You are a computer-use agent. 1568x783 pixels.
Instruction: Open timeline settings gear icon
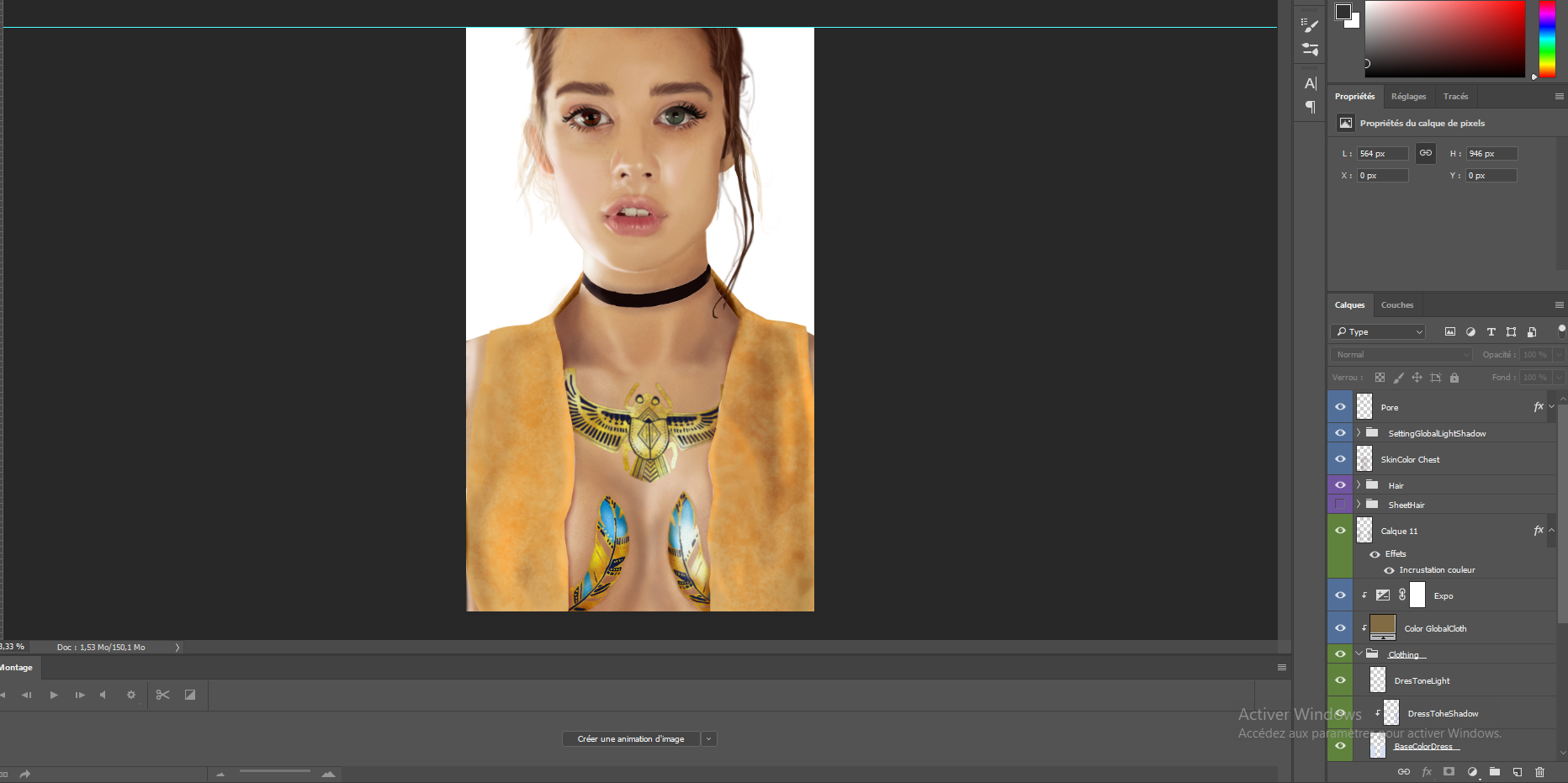click(130, 695)
